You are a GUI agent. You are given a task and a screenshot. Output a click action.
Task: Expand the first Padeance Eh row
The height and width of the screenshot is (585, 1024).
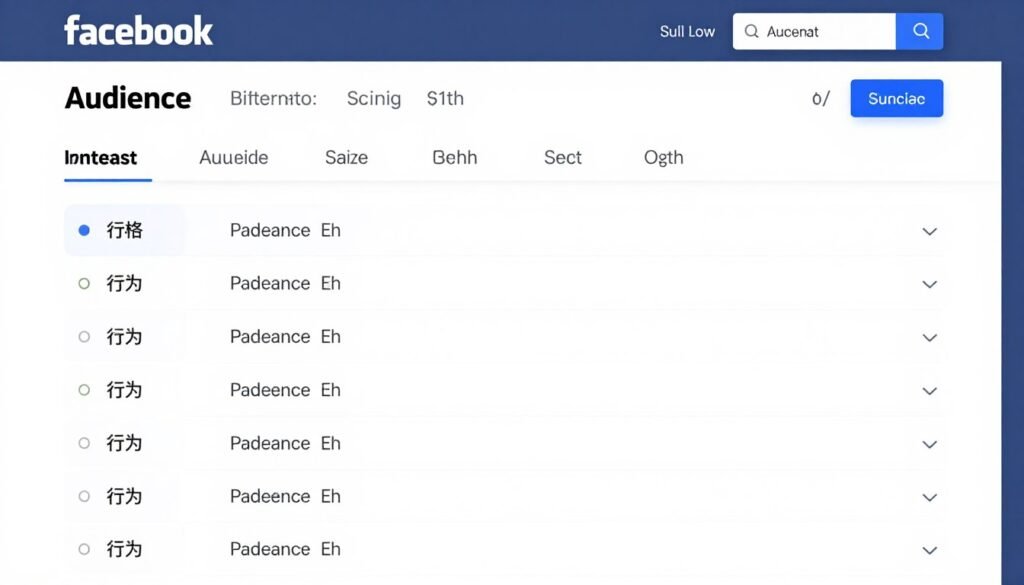[x=930, y=231]
